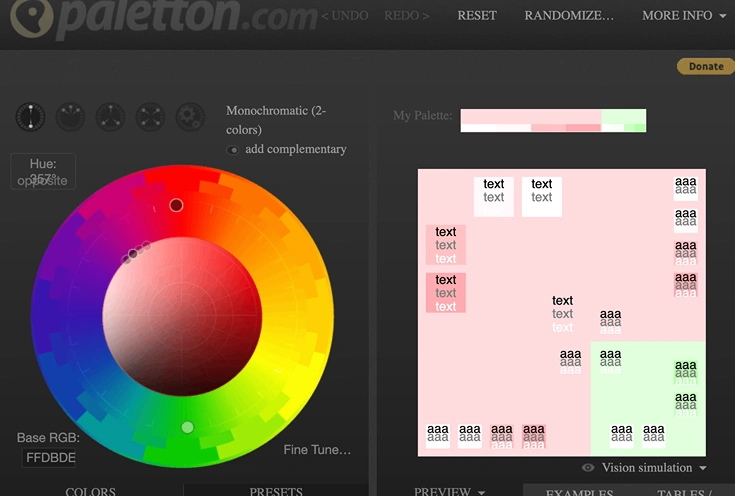The image size is (735, 496).
Task: Open the Preview dropdown arrow
Action: coord(481,492)
